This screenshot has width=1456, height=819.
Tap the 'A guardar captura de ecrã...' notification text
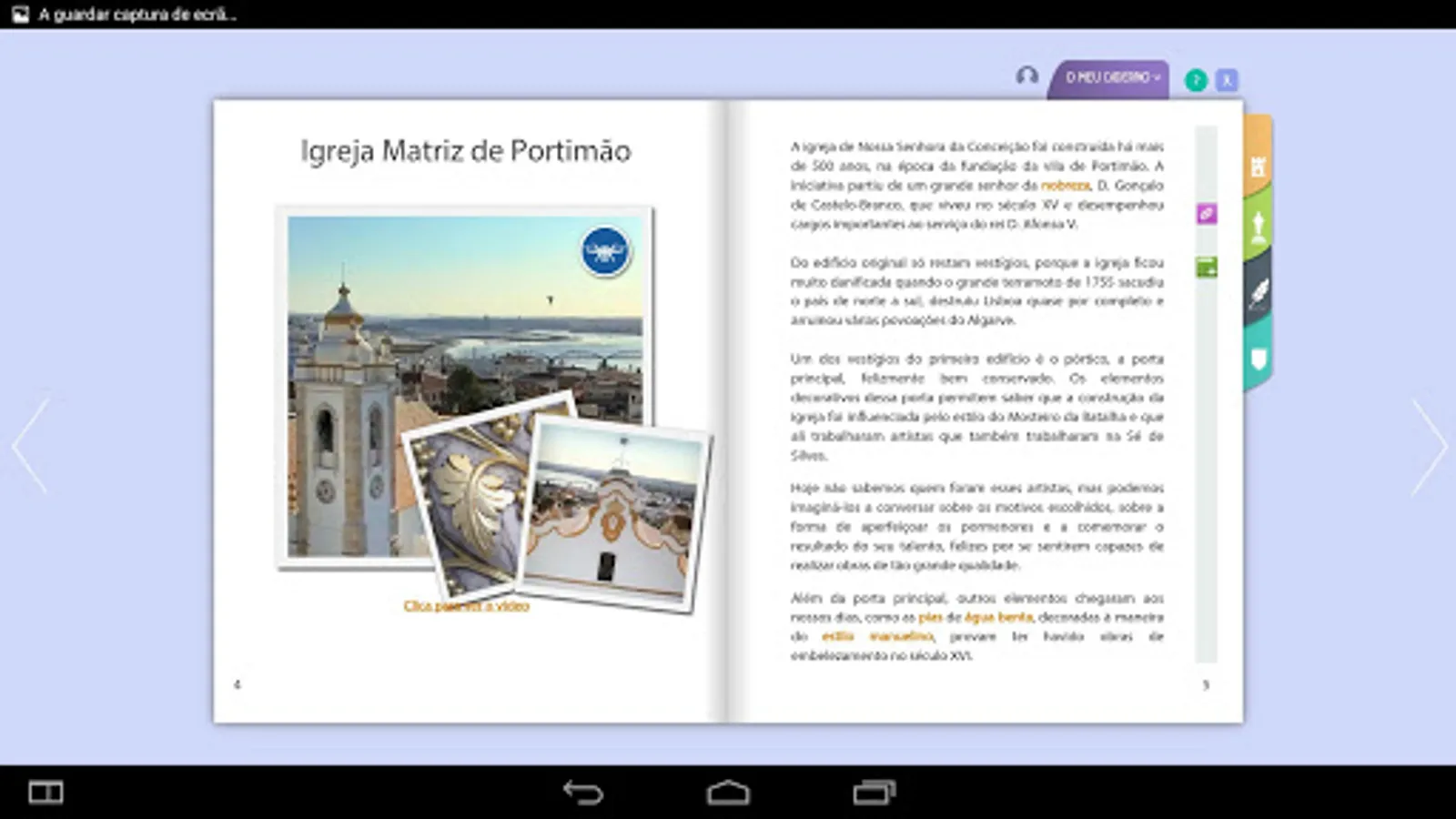point(137,15)
